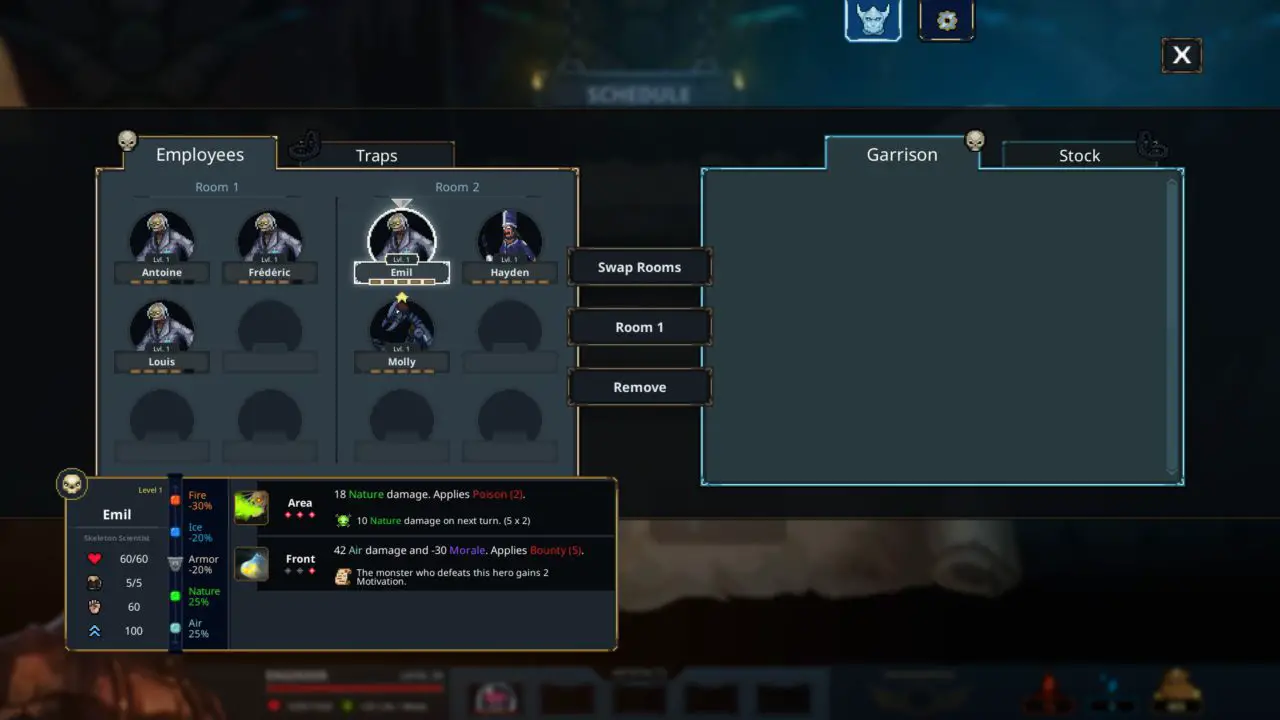Open the settings gear icon
Viewport: 1280px width, 720px height.
946,20
